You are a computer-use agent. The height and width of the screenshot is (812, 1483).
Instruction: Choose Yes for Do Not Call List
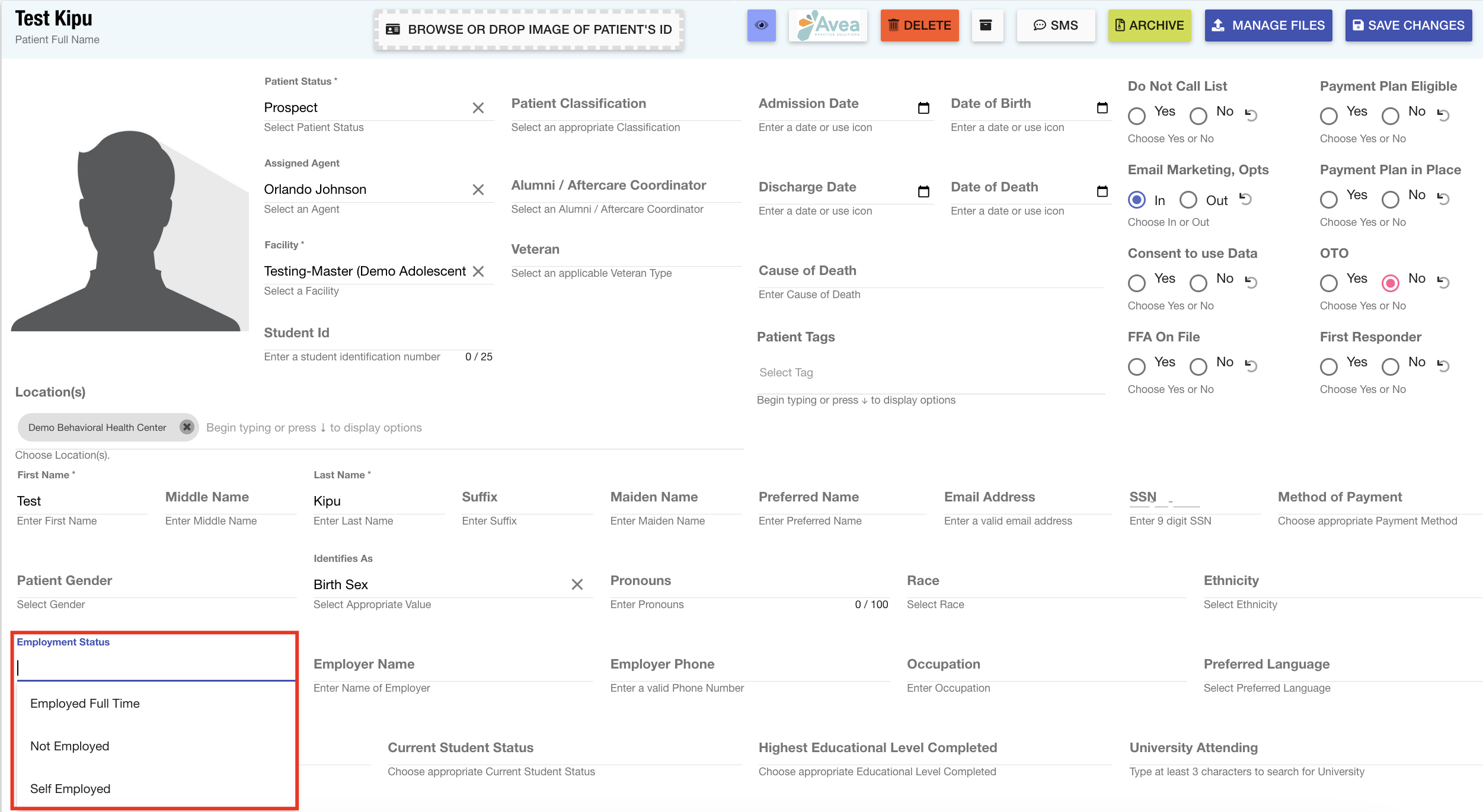pos(1136,116)
